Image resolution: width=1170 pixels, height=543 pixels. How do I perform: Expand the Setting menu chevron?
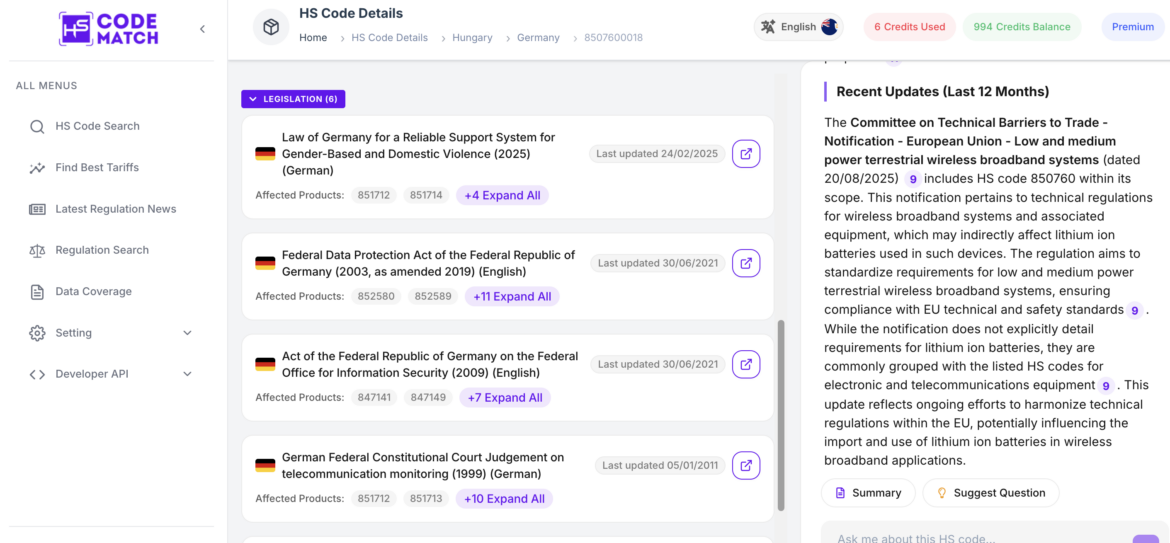(187, 333)
